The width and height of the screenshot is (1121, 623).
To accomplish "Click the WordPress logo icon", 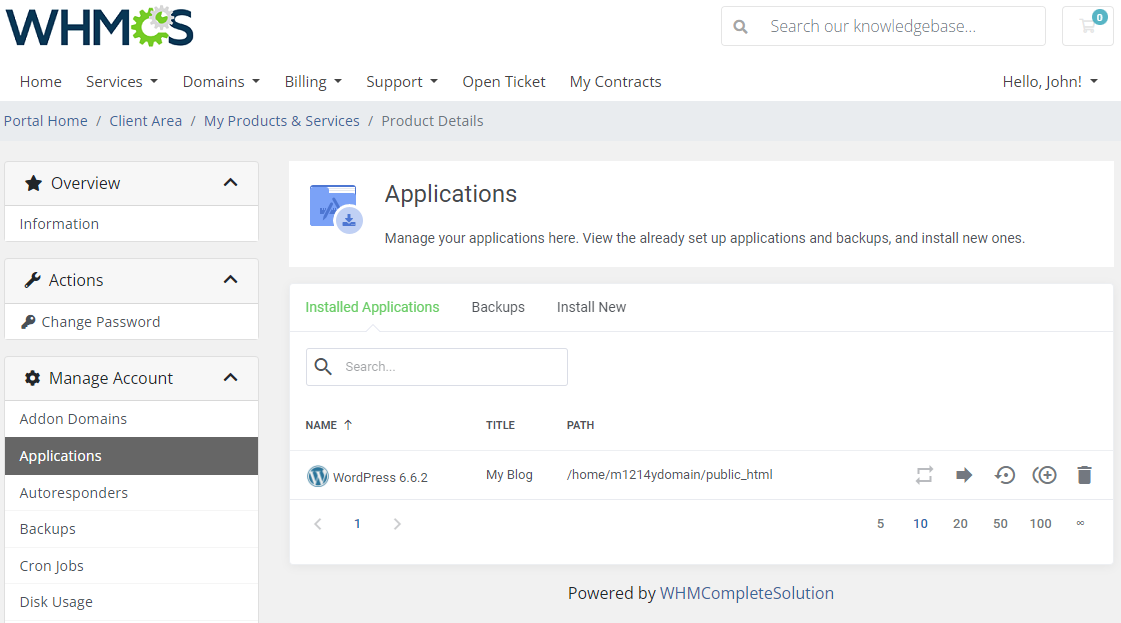I will click(317, 476).
